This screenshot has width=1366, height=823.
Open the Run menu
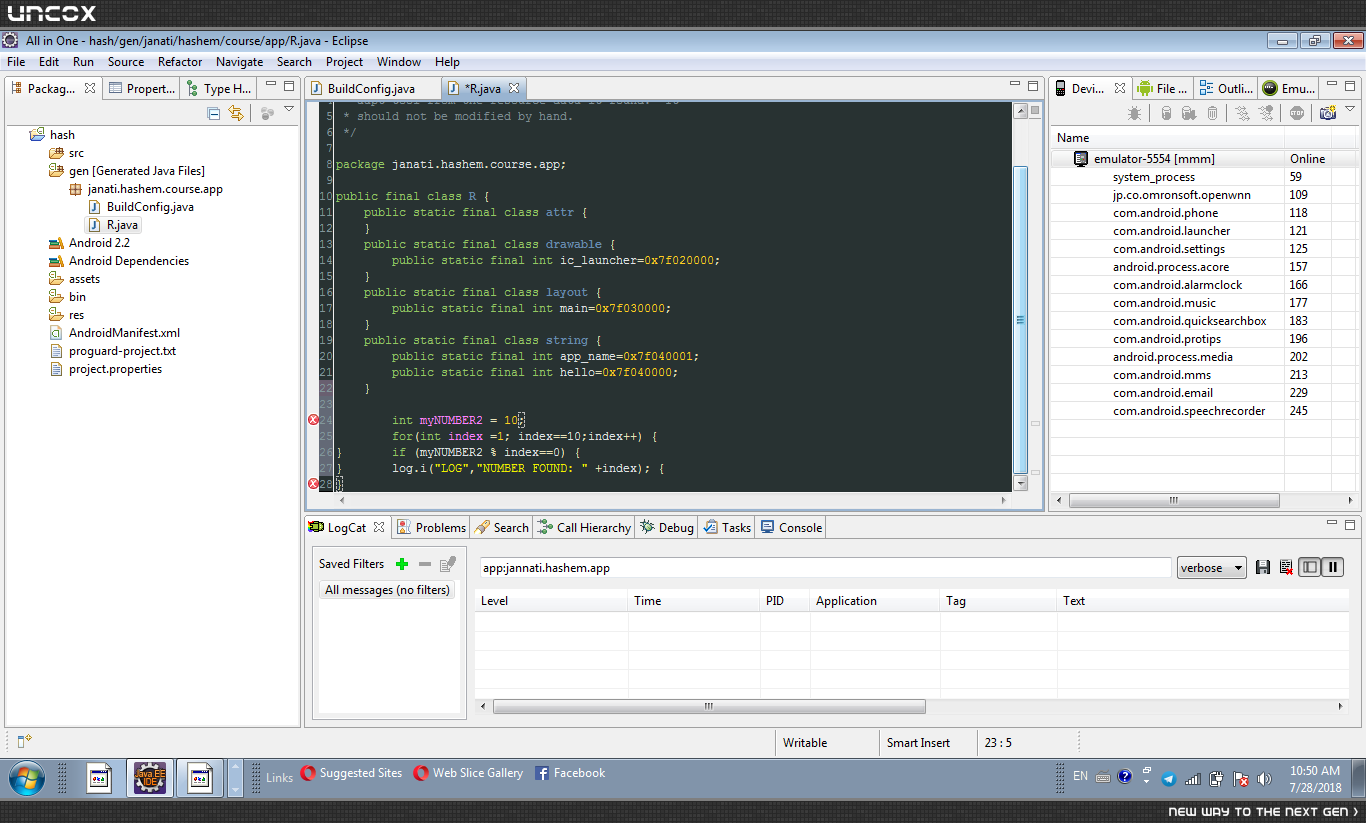(x=83, y=62)
